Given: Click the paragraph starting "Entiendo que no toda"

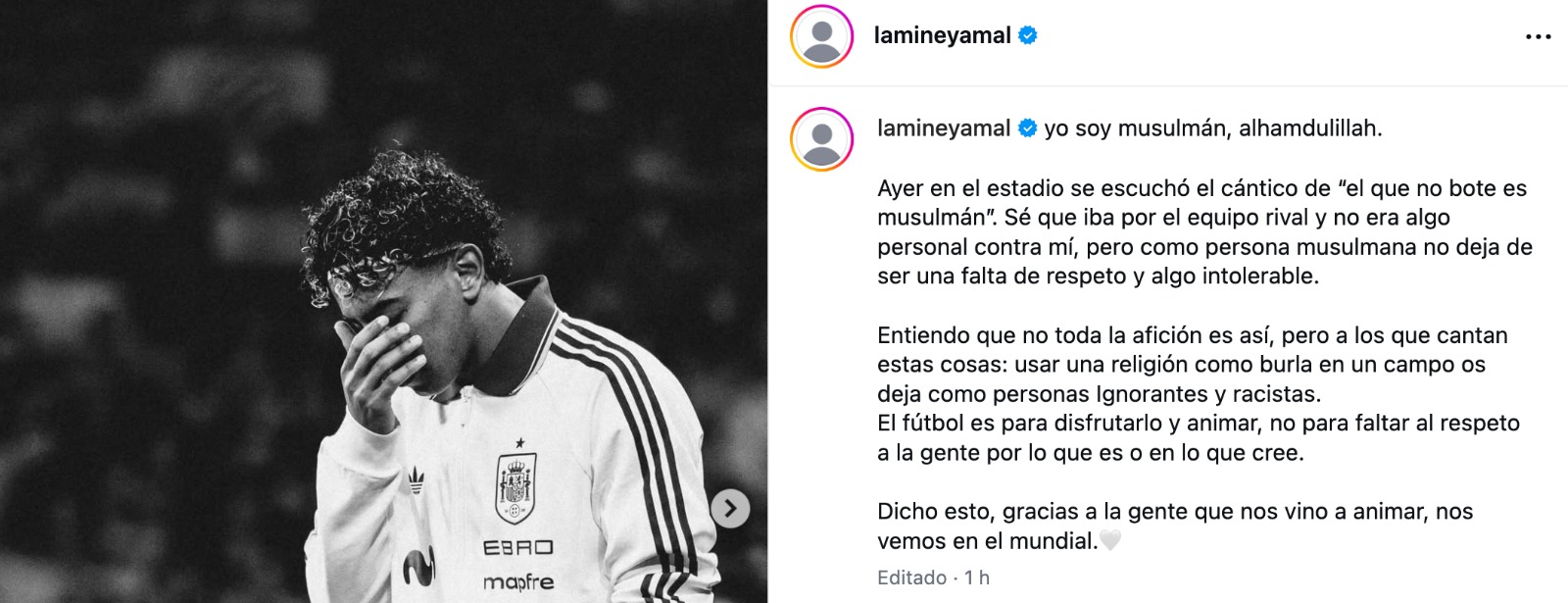Looking at the screenshot, I should 1199,394.
